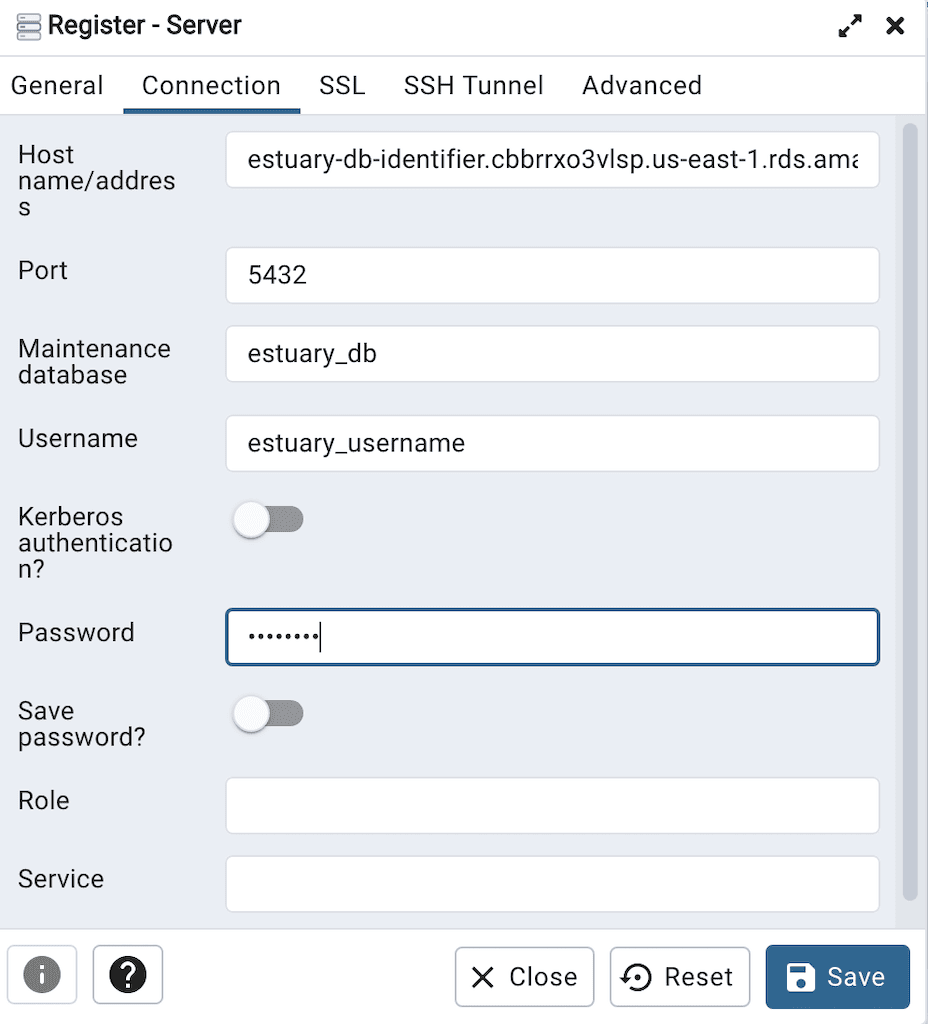
Task: Click the info icon at bottom left
Action: click(x=41, y=975)
